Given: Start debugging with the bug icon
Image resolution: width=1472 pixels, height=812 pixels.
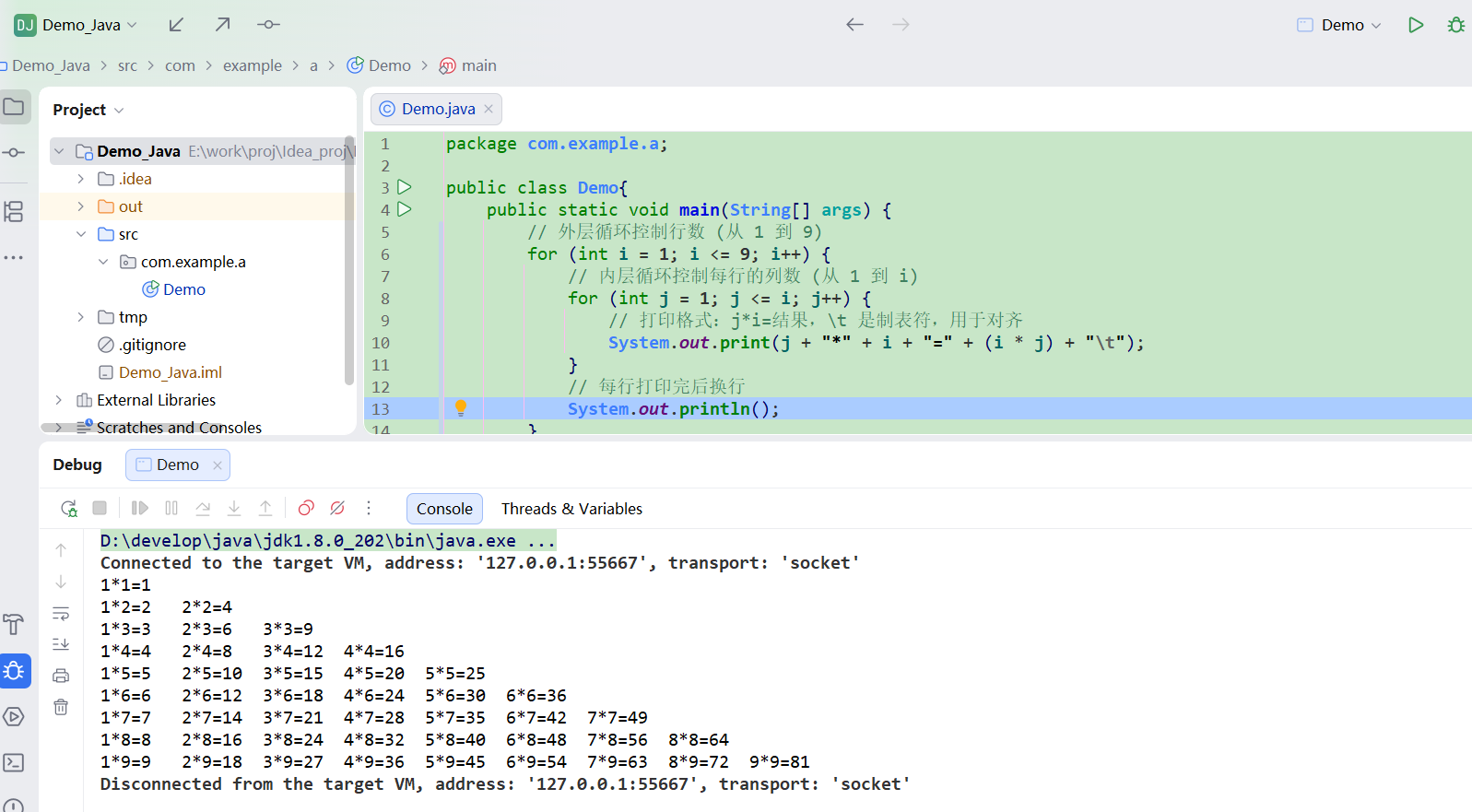Looking at the screenshot, I should click(x=1456, y=25).
